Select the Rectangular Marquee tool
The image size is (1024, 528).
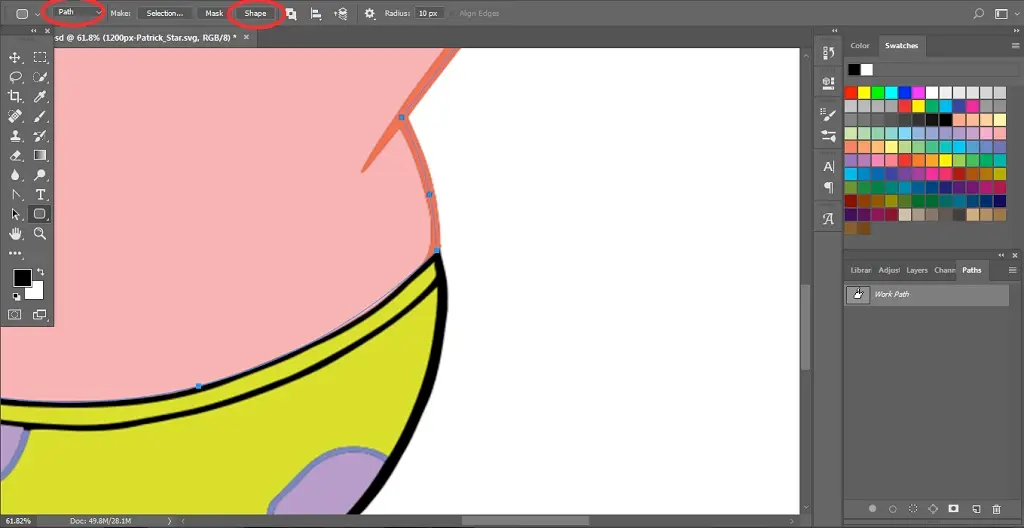tap(40, 58)
